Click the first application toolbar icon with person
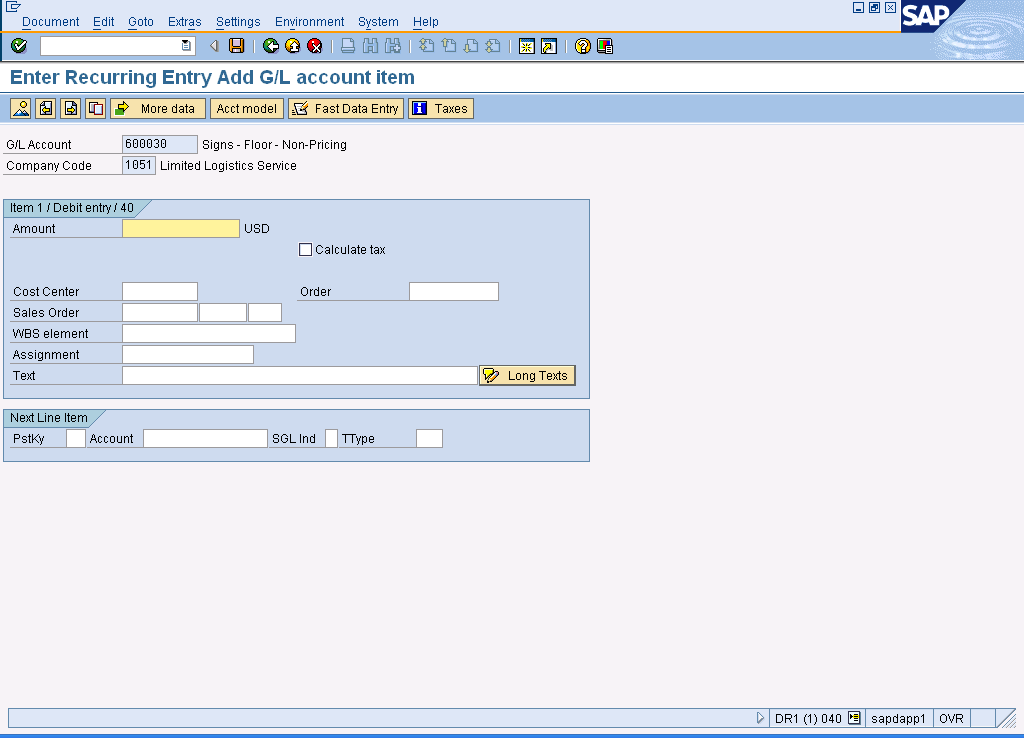 coord(21,108)
